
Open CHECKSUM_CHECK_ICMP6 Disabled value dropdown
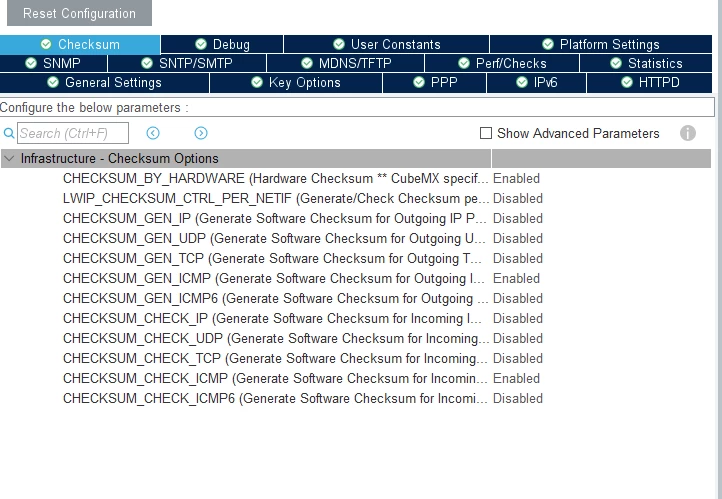point(518,399)
